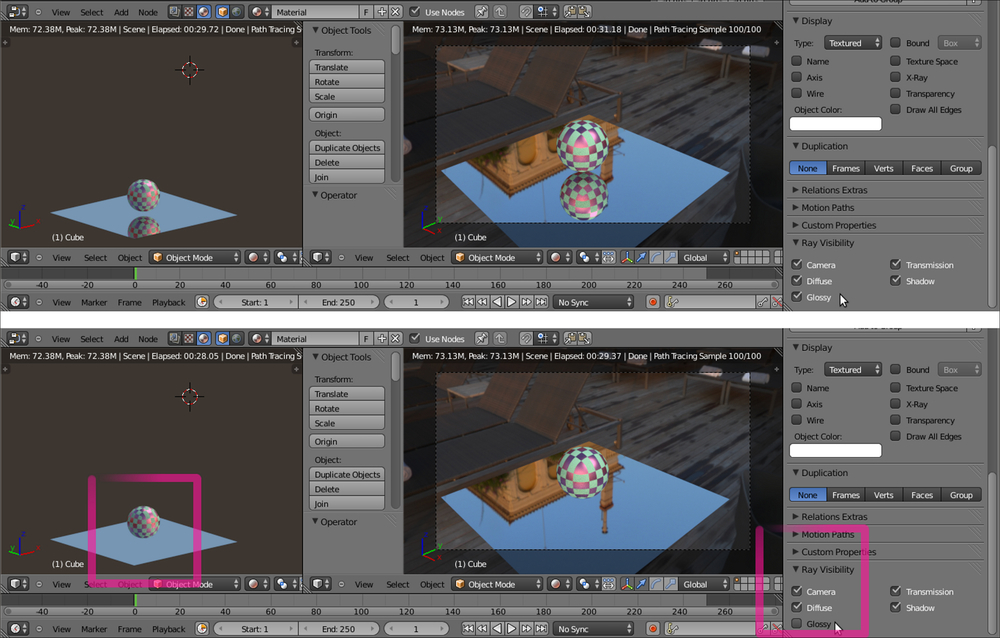Click the pin icon in upper node editor header
Viewport: 1000px width, 638px height.
coord(482,12)
